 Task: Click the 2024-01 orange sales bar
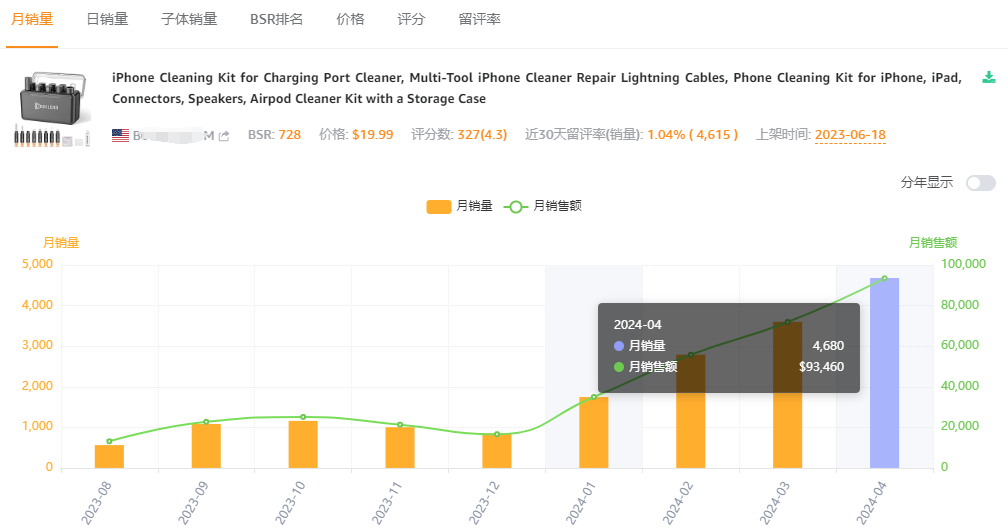[x=593, y=432]
